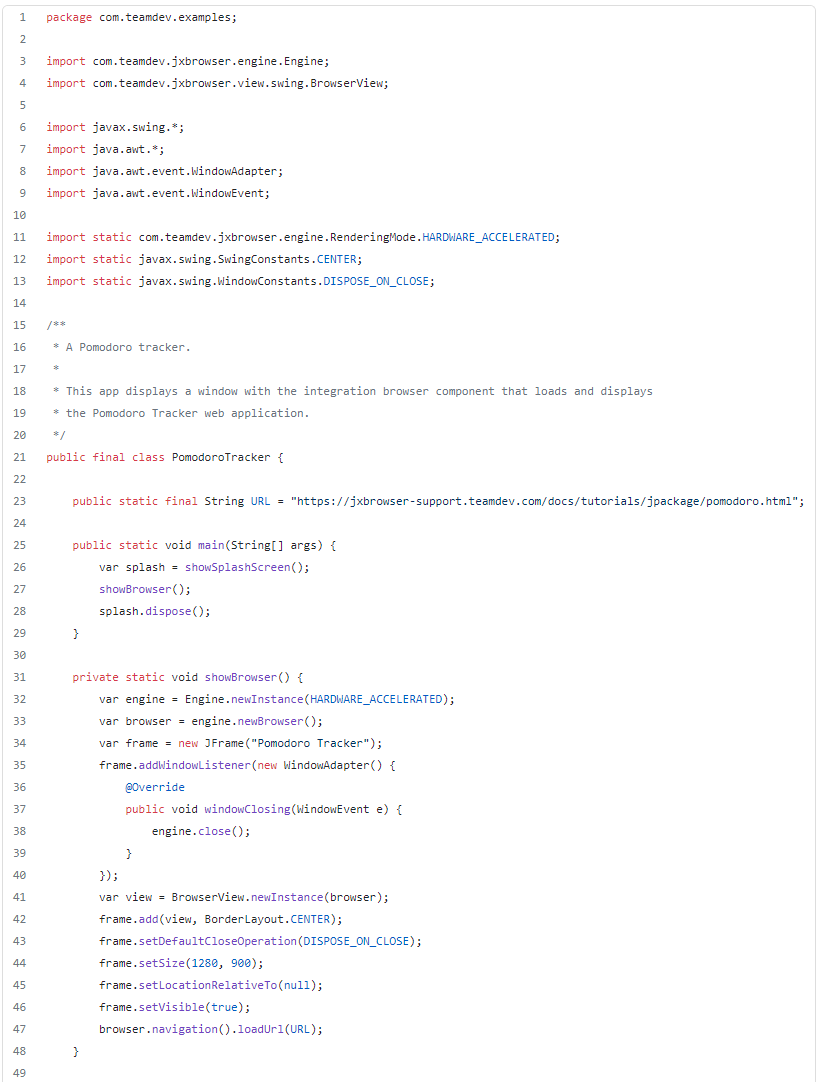818x1082 pixels.
Task: Click 'dispose' in splash.dispose()
Action: point(168,611)
